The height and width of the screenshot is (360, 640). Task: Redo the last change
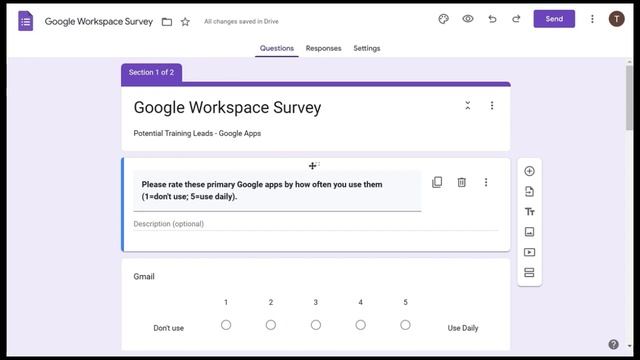coord(516,19)
